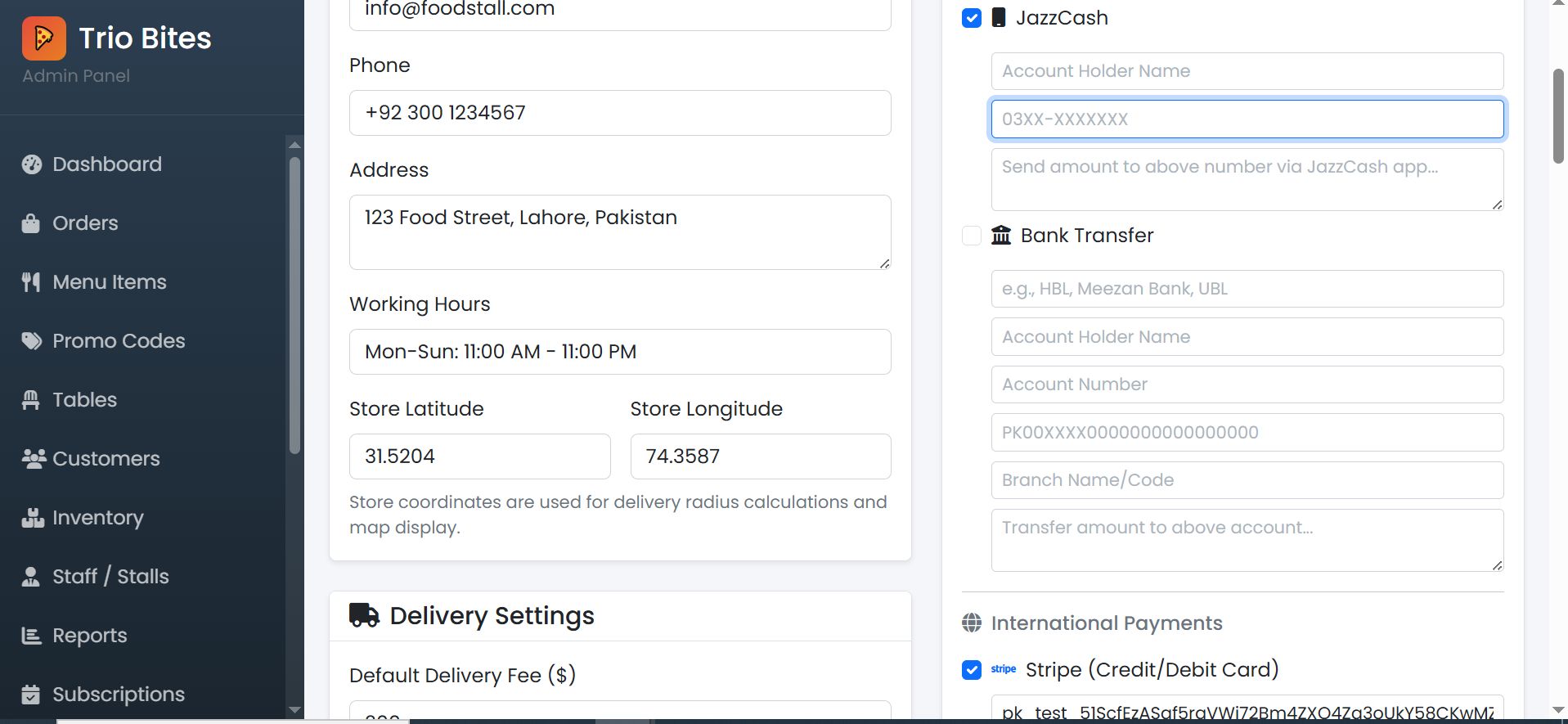Viewport: 1568px width, 724px height.
Task: Click the main page vertical scrollbar thumb
Action: tap(1558, 116)
